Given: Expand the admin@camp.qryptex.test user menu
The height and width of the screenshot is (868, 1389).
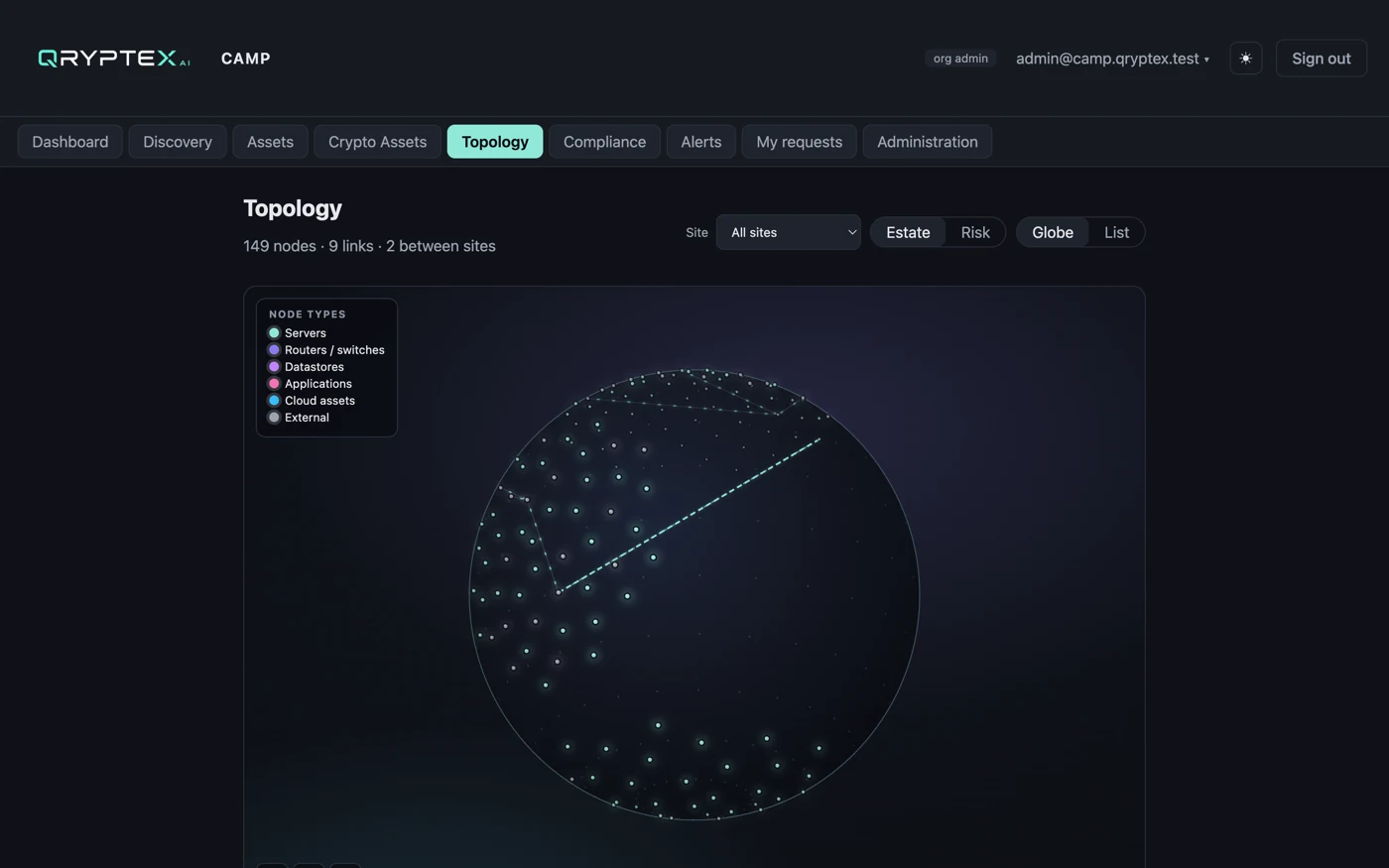Looking at the screenshot, I should [x=1112, y=59].
